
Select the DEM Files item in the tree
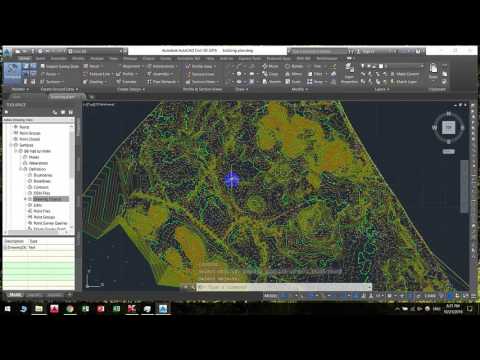click(42, 193)
